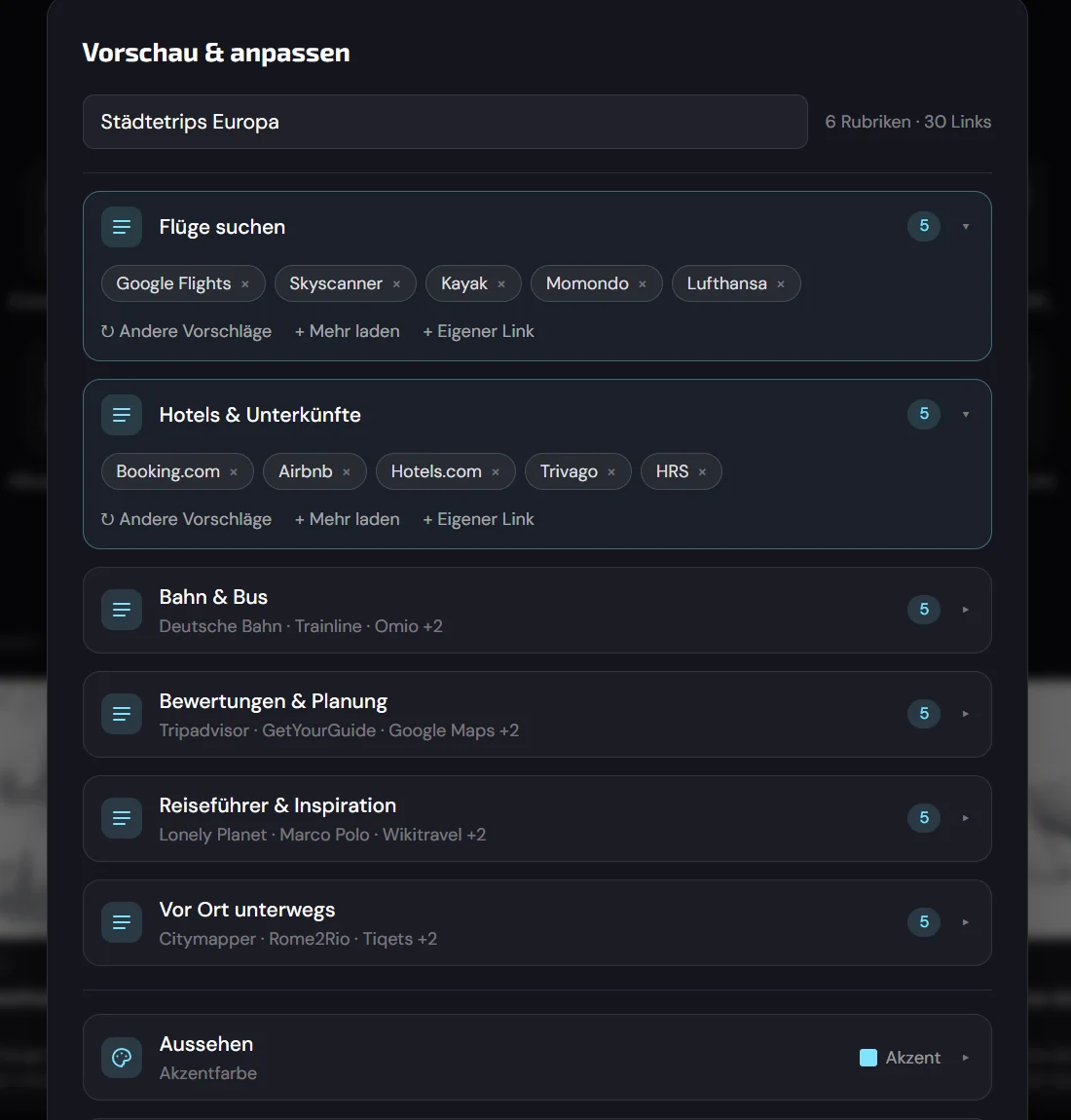Click the Bahn & Bus heading
The width and height of the screenshot is (1071, 1120).
(x=213, y=597)
